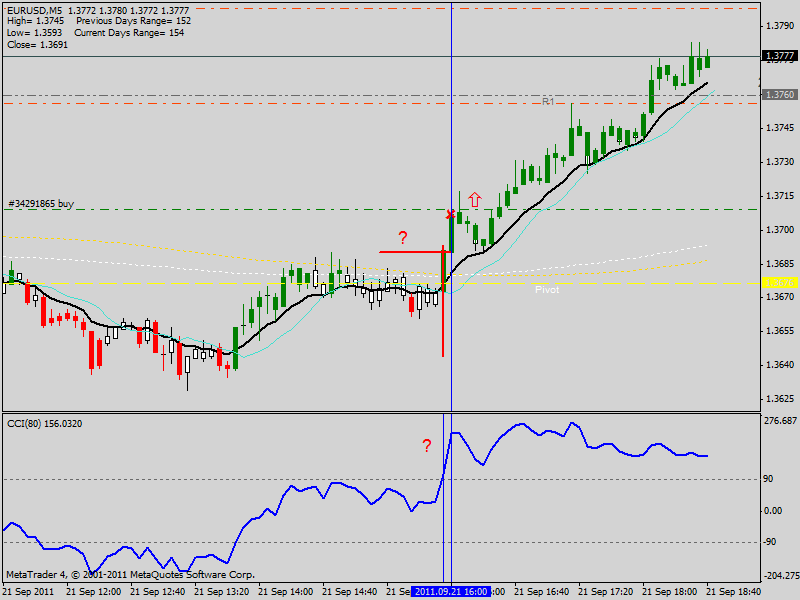Select the 'Previous Days Range= 152' label
This screenshot has width=800, height=600.
pyautogui.click(x=133, y=21)
